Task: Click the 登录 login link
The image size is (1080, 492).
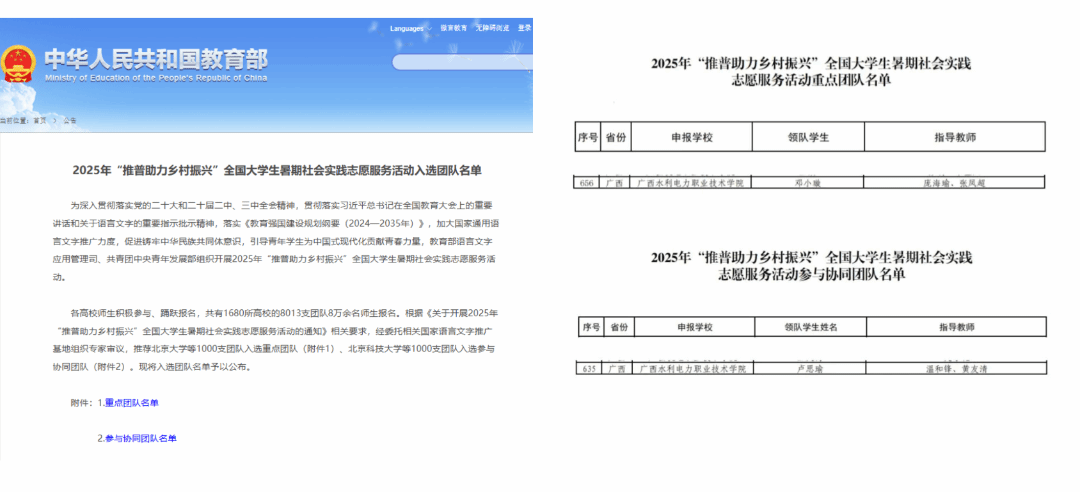Action: tap(525, 28)
